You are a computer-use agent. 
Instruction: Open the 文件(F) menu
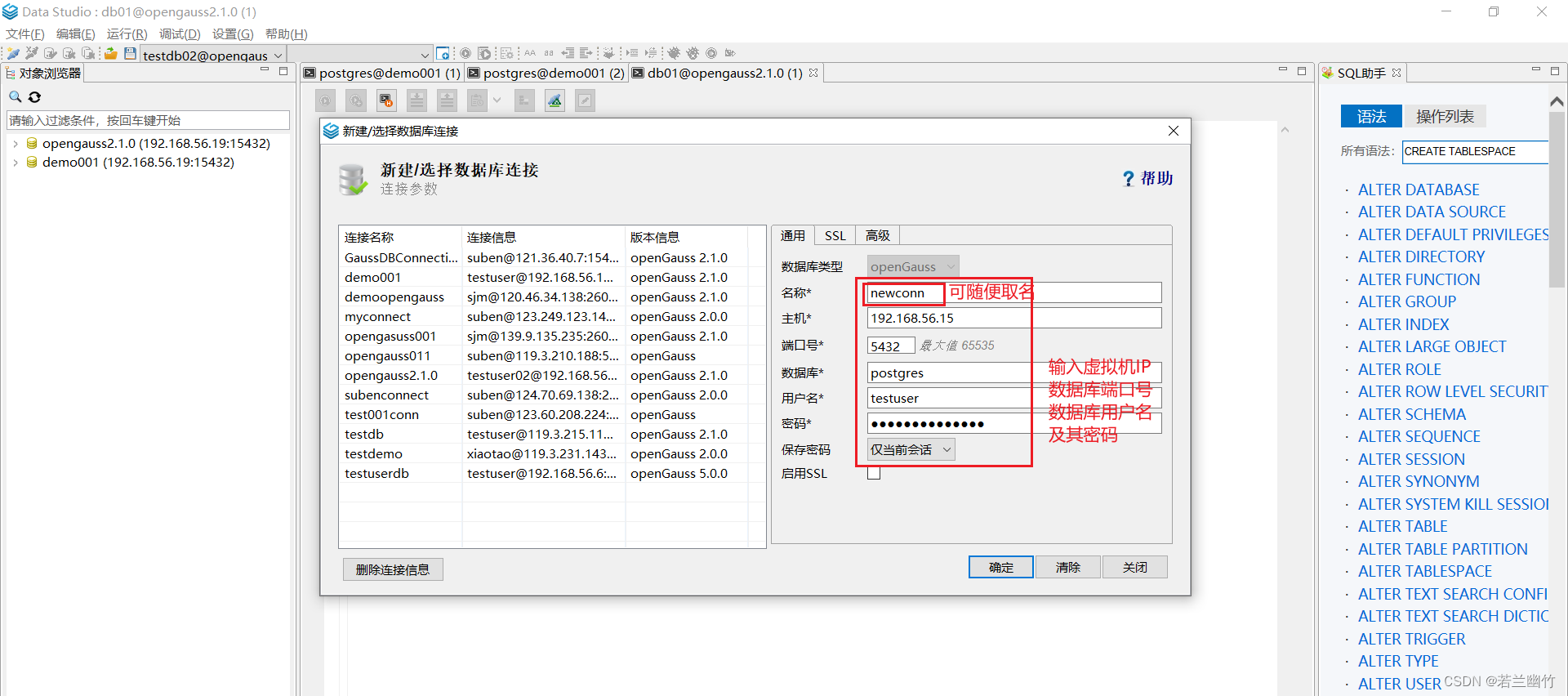point(25,33)
